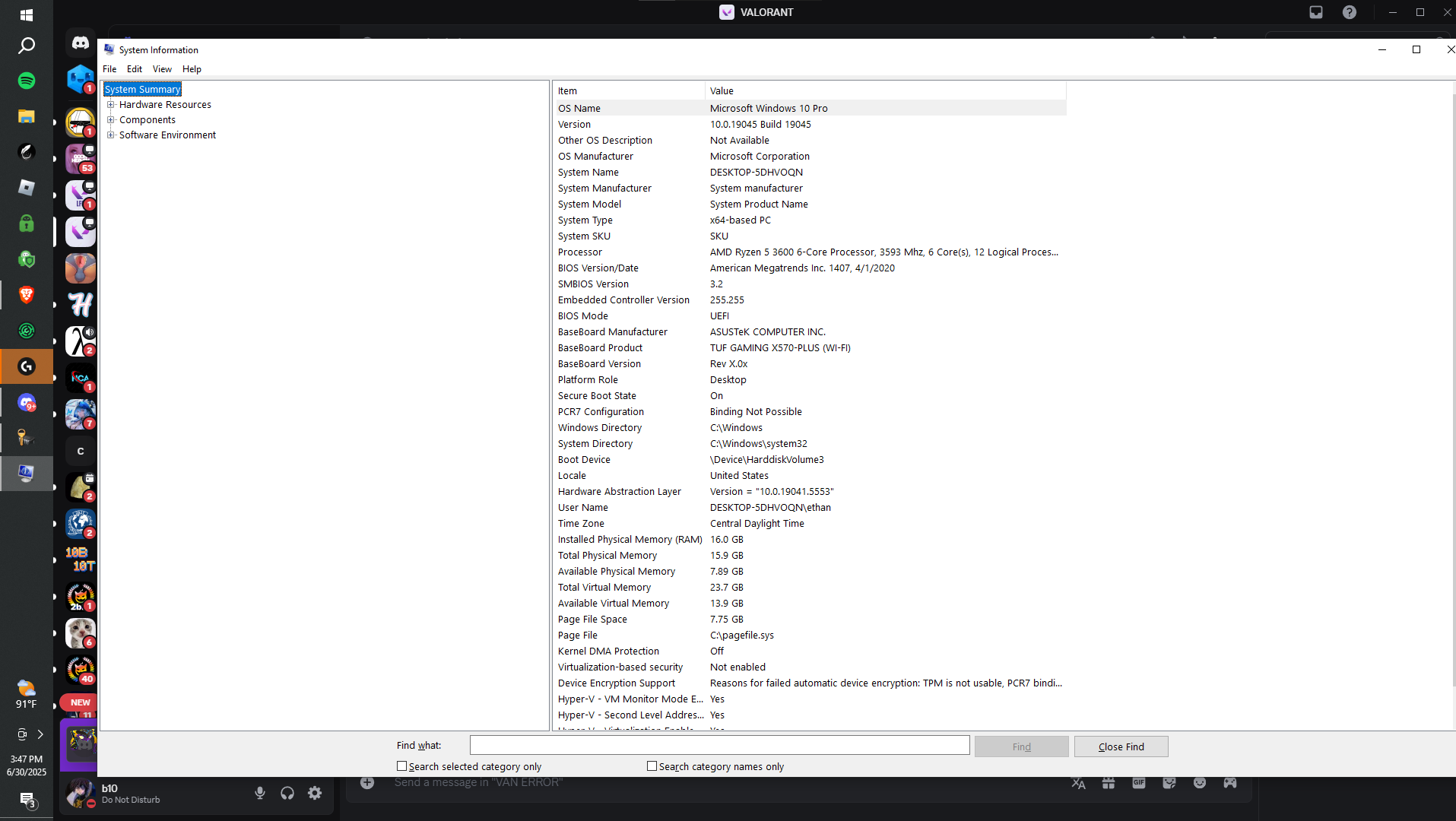Open Discord emoji picker in message bar

point(1200,783)
